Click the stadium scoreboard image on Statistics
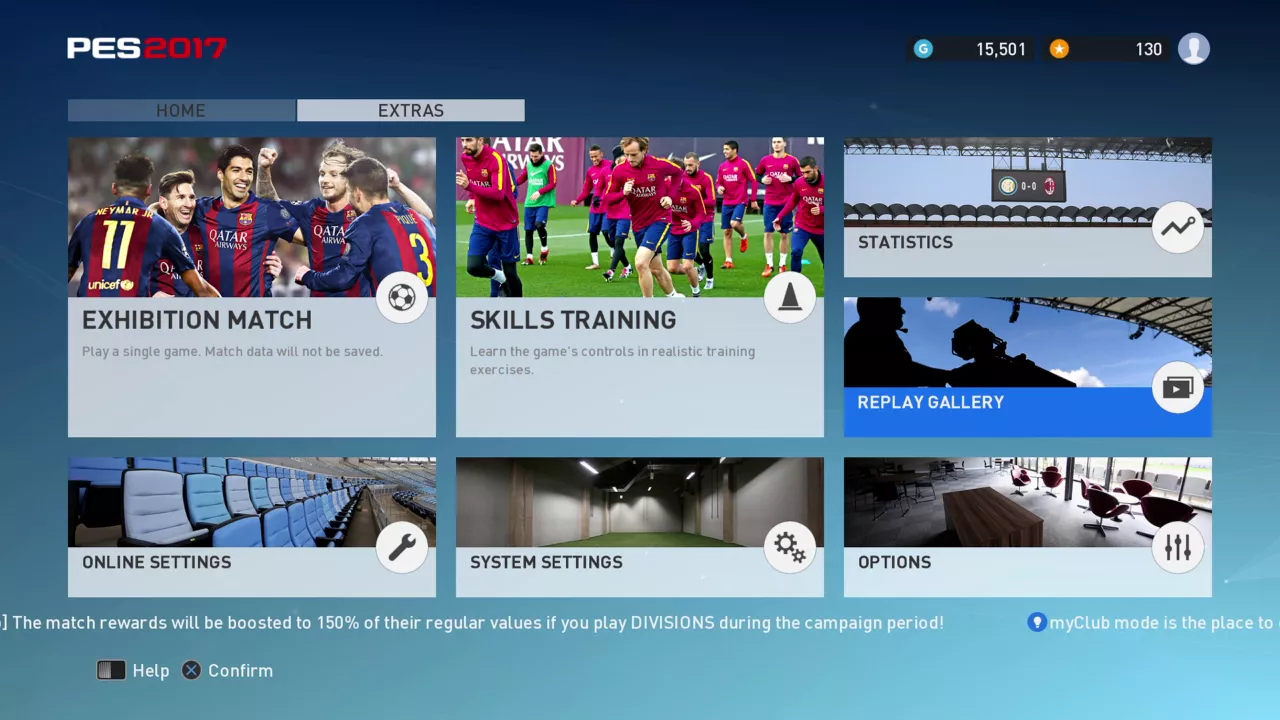Viewport: 1280px width, 720px height. pyautogui.click(x=1028, y=182)
